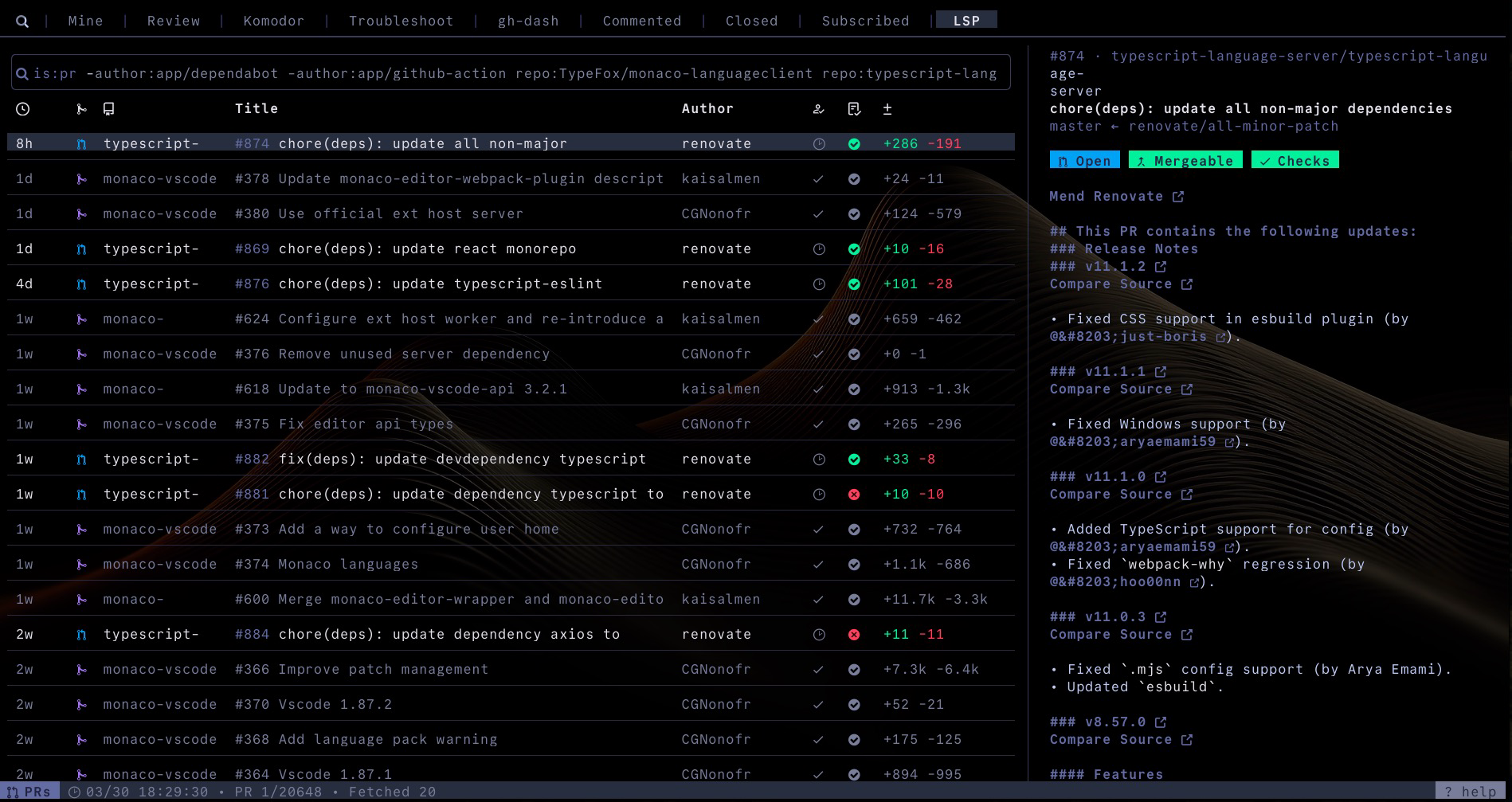
Task: Click the clock icon in the updated-time column header
Action: pyautogui.click(x=23, y=109)
